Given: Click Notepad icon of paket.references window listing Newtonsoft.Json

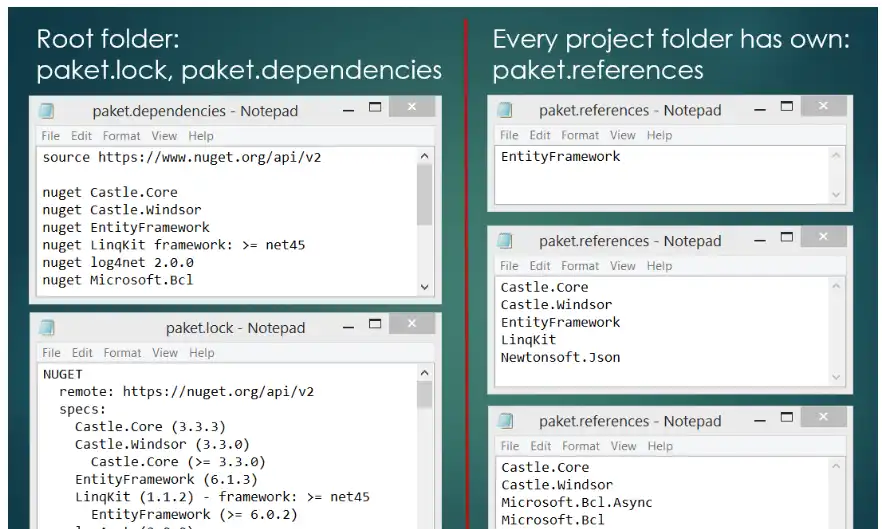Looking at the screenshot, I should pos(505,241).
